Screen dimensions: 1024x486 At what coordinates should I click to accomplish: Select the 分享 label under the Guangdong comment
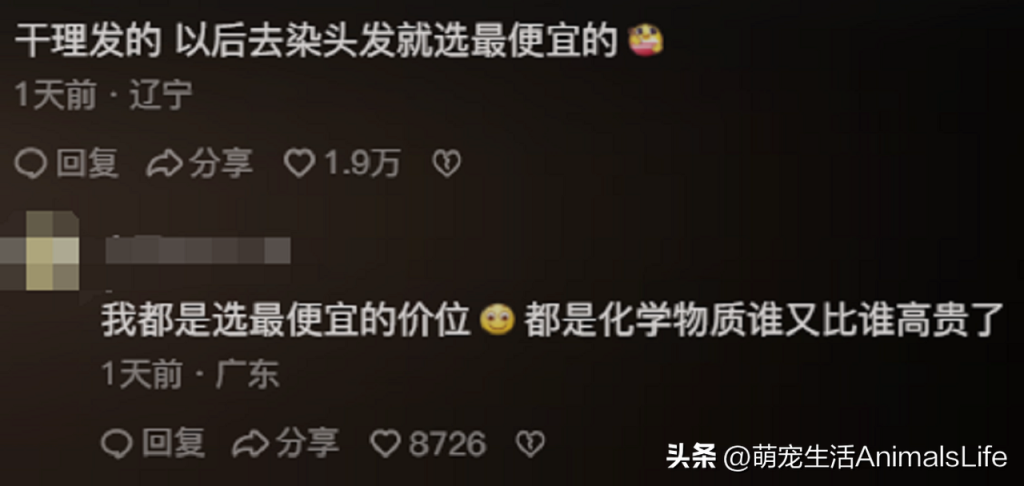point(308,443)
